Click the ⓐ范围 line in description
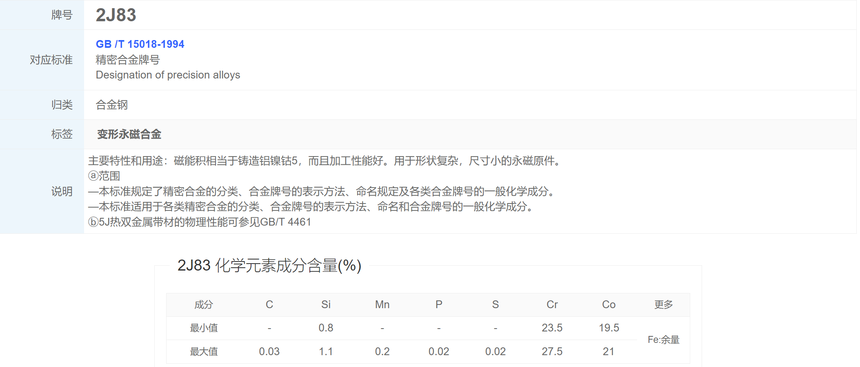 (104, 177)
